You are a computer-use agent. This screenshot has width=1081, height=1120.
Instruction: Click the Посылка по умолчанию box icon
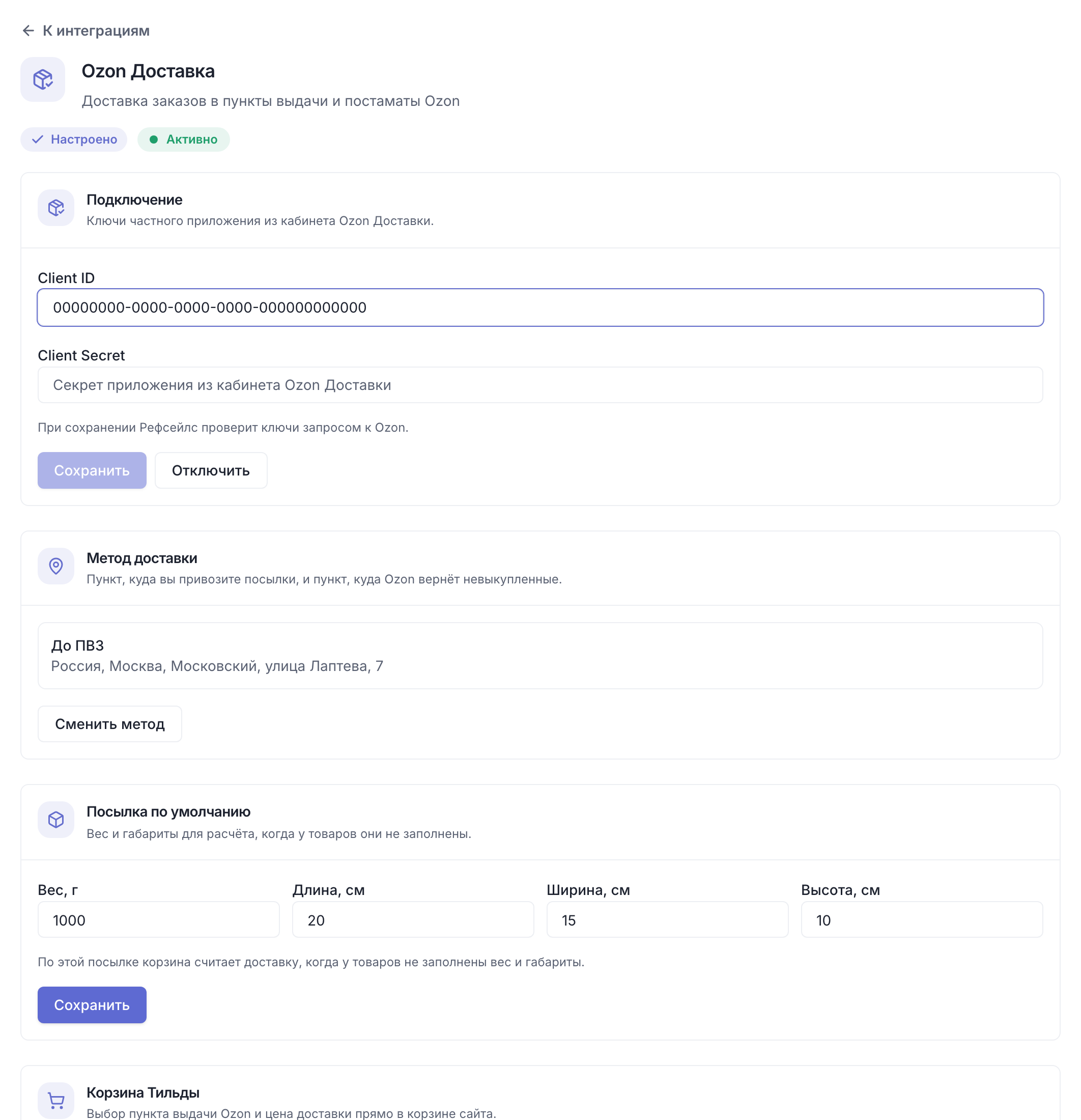pyautogui.click(x=56, y=820)
